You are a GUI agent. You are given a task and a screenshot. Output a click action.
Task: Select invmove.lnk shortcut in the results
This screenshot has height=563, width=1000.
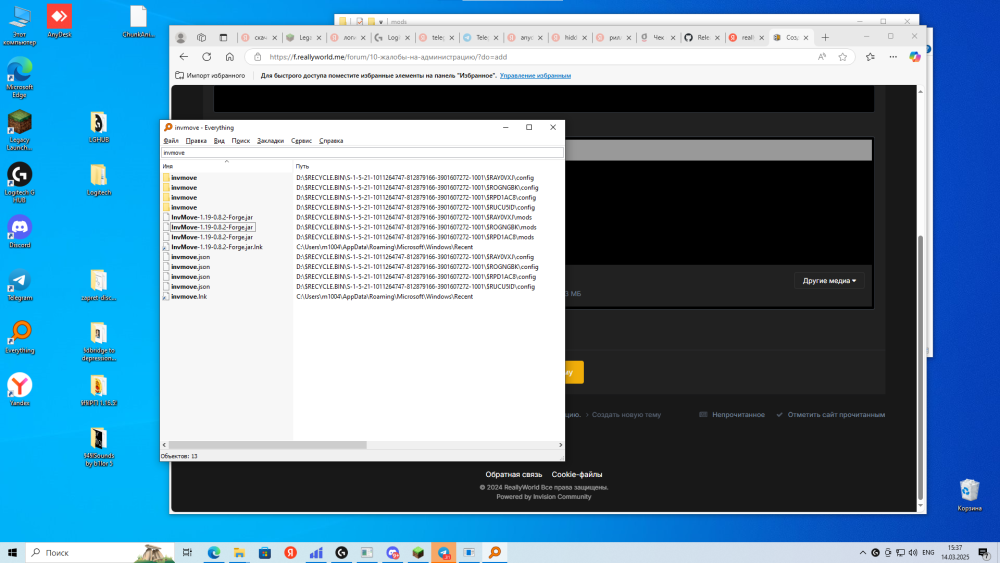click(189, 296)
